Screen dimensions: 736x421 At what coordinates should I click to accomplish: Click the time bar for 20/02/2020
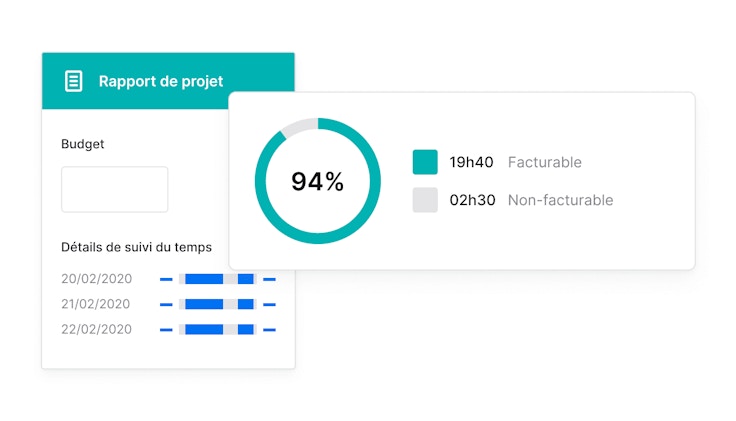(x=217, y=279)
